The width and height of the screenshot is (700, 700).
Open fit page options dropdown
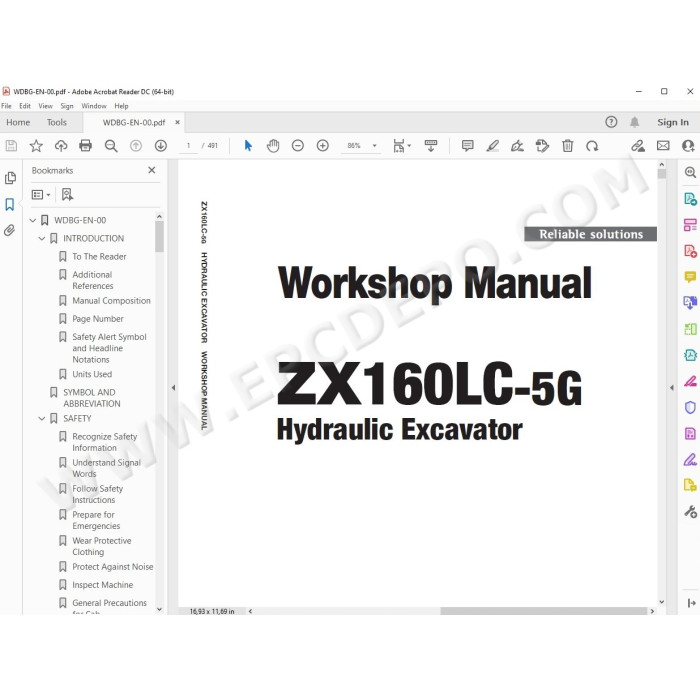pos(401,146)
